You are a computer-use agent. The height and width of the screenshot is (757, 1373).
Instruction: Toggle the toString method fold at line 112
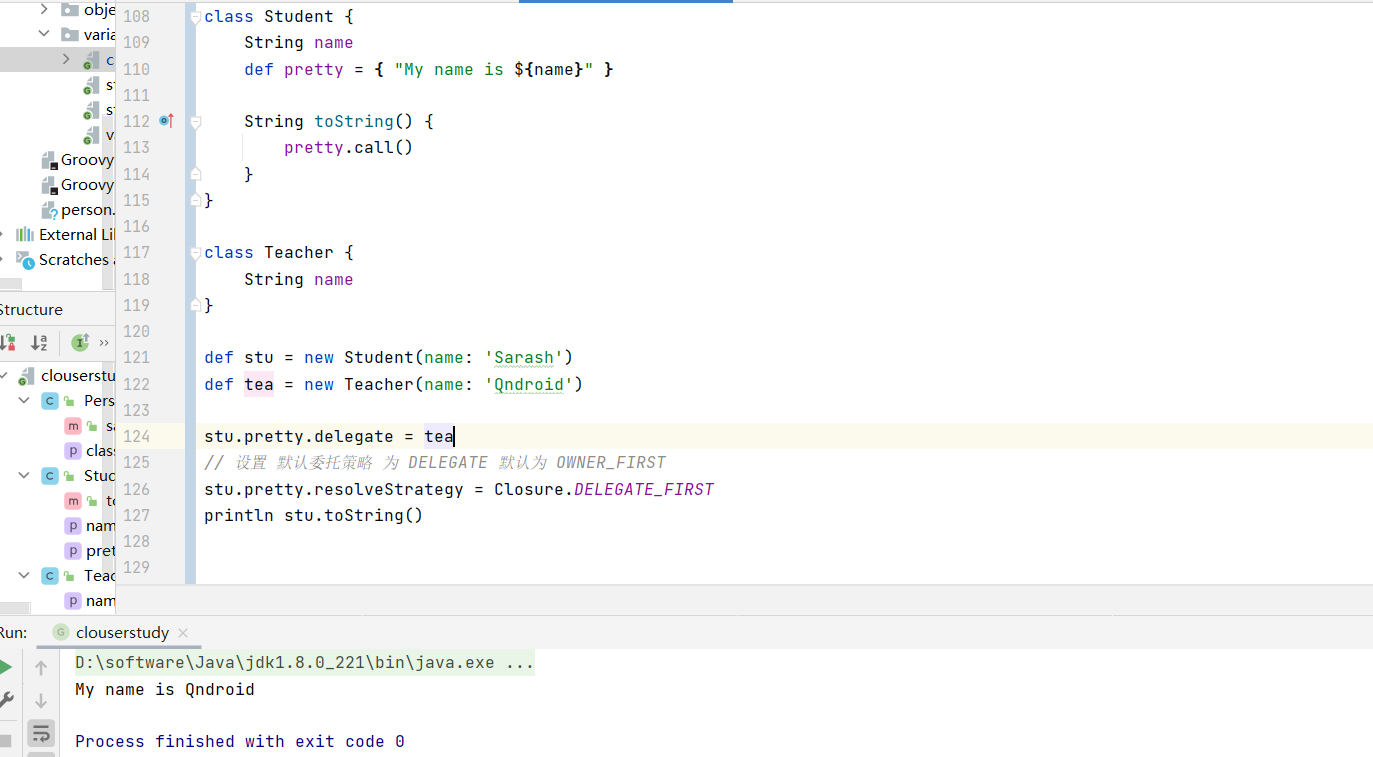click(196, 122)
